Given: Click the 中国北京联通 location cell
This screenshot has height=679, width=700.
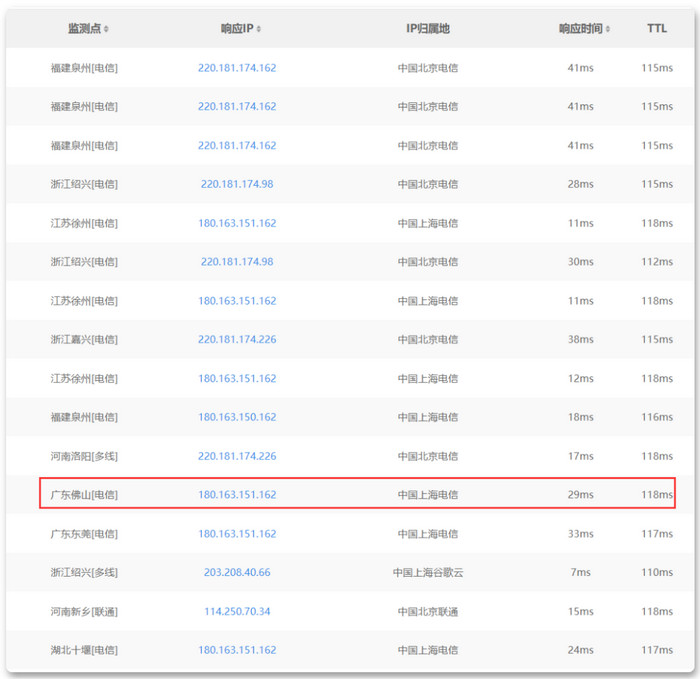Looking at the screenshot, I should click(x=428, y=611).
